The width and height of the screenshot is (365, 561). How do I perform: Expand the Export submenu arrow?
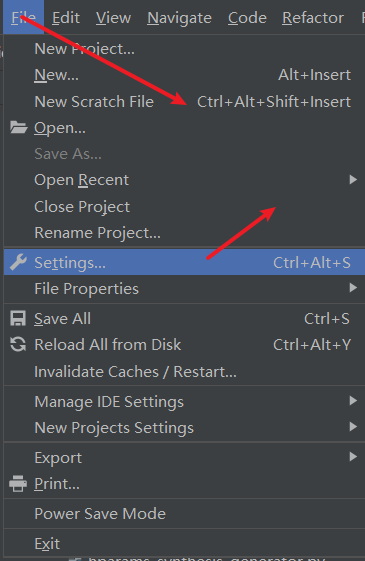pyautogui.click(x=353, y=457)
